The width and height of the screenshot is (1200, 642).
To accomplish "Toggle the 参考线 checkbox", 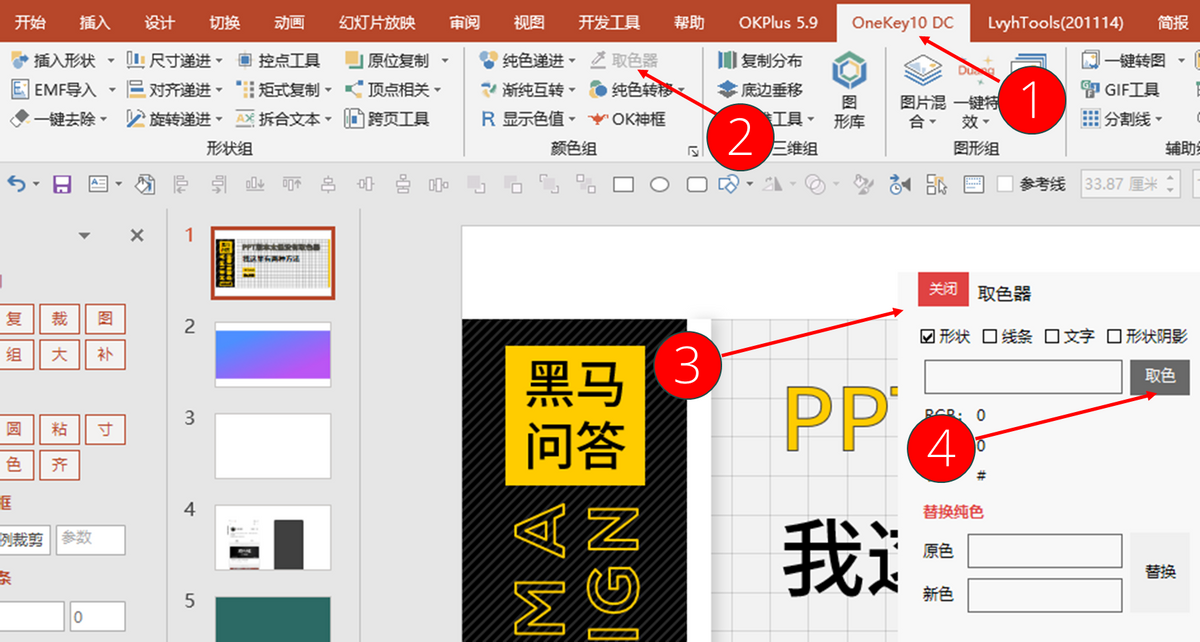I will click(1006, 184).
